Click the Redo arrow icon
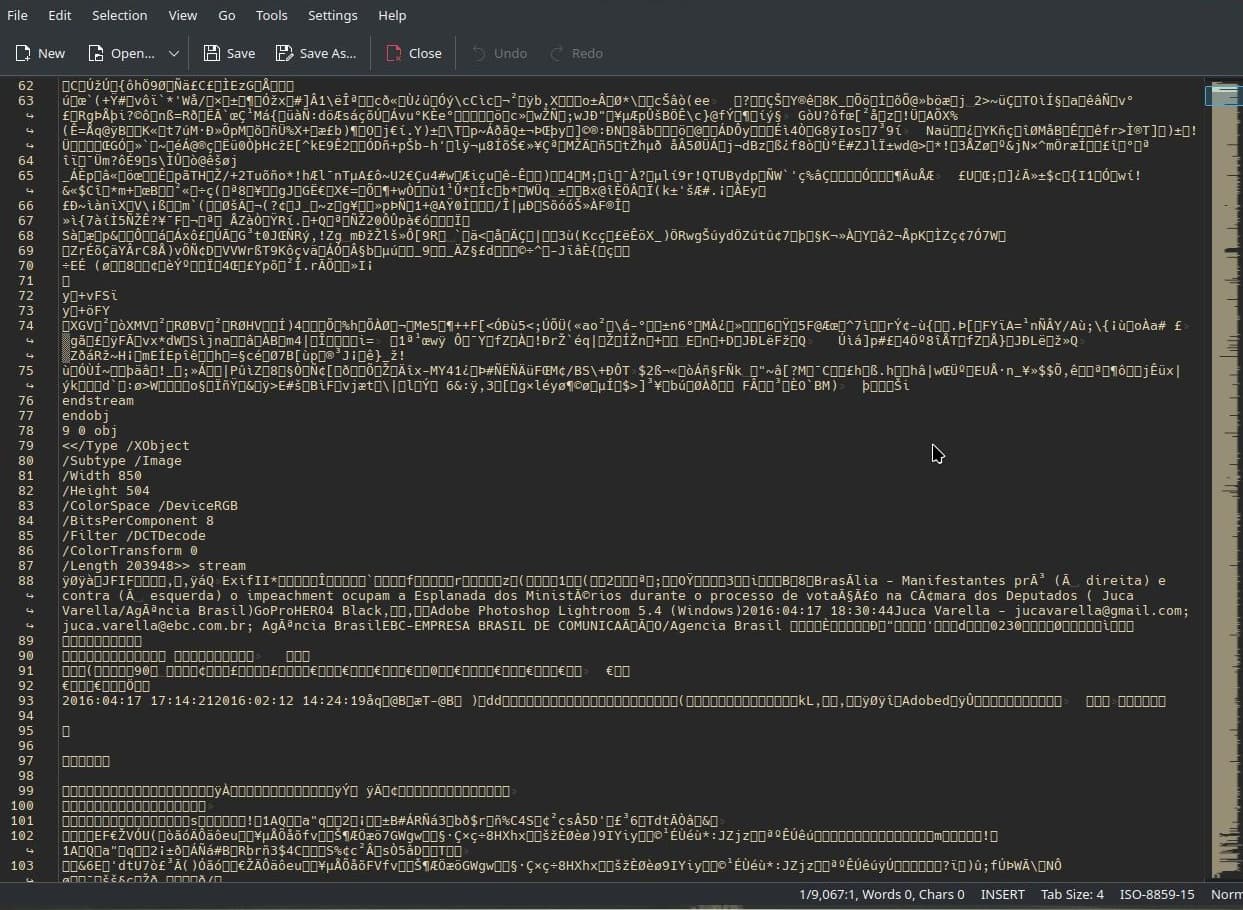Screen dimensions: 1243x910 [557, 53]
